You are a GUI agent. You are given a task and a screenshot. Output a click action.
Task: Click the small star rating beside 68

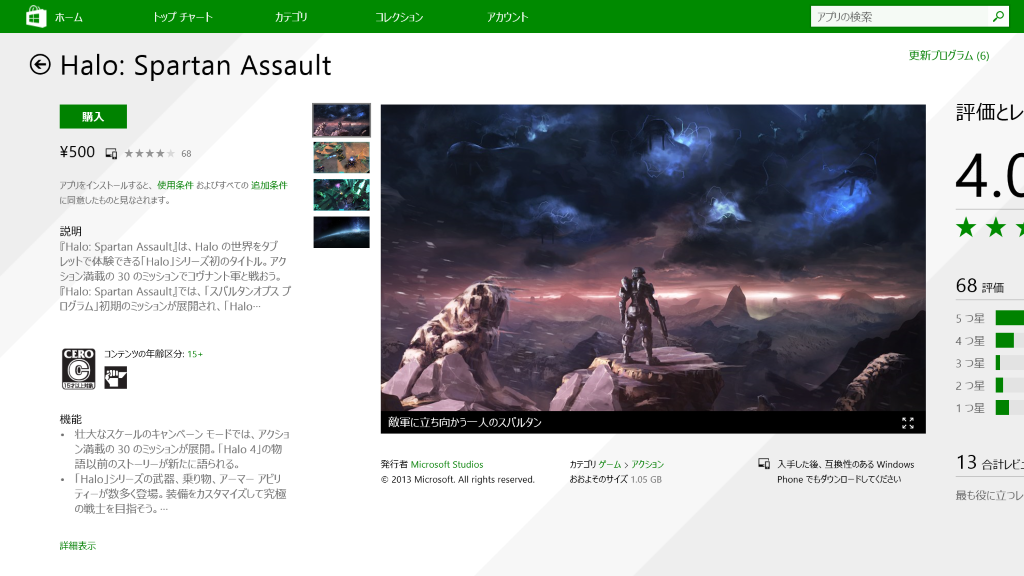coord(150,153)
